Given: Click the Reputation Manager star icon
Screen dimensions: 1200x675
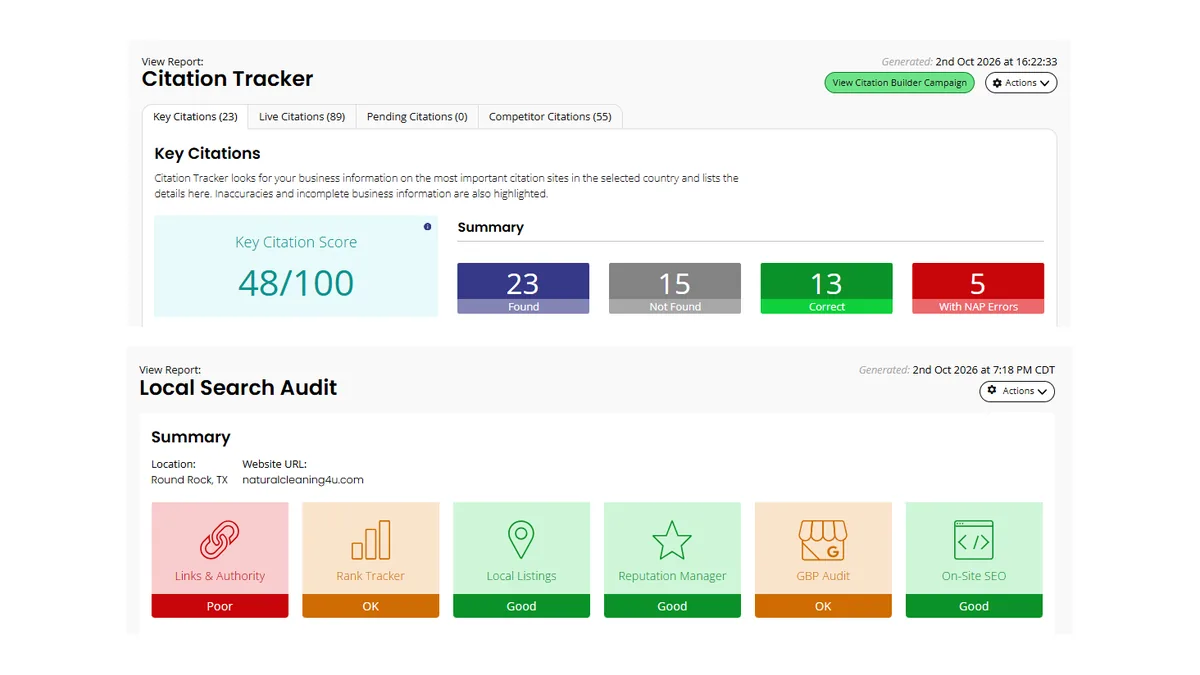Looking at the screenshot, I should tap(672, 540).
